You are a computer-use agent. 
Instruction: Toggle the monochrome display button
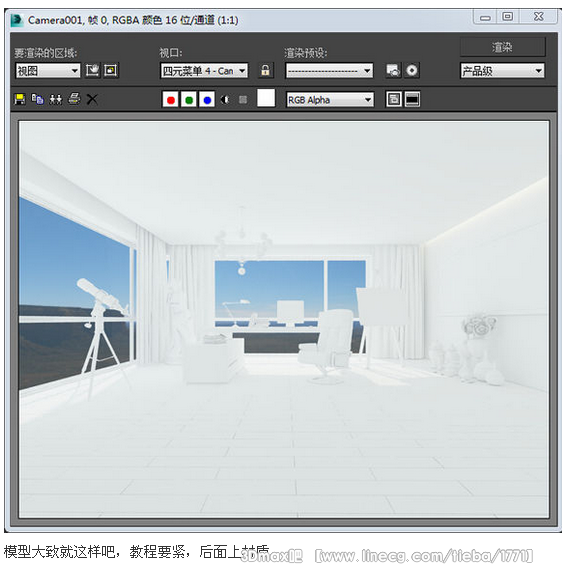[x=243, y=99]
